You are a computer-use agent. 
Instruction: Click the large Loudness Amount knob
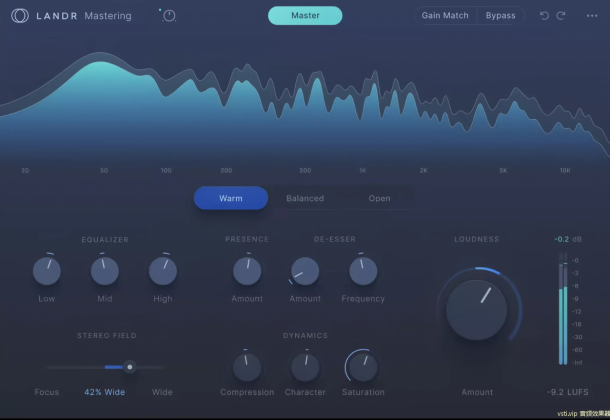click(477, 310)
